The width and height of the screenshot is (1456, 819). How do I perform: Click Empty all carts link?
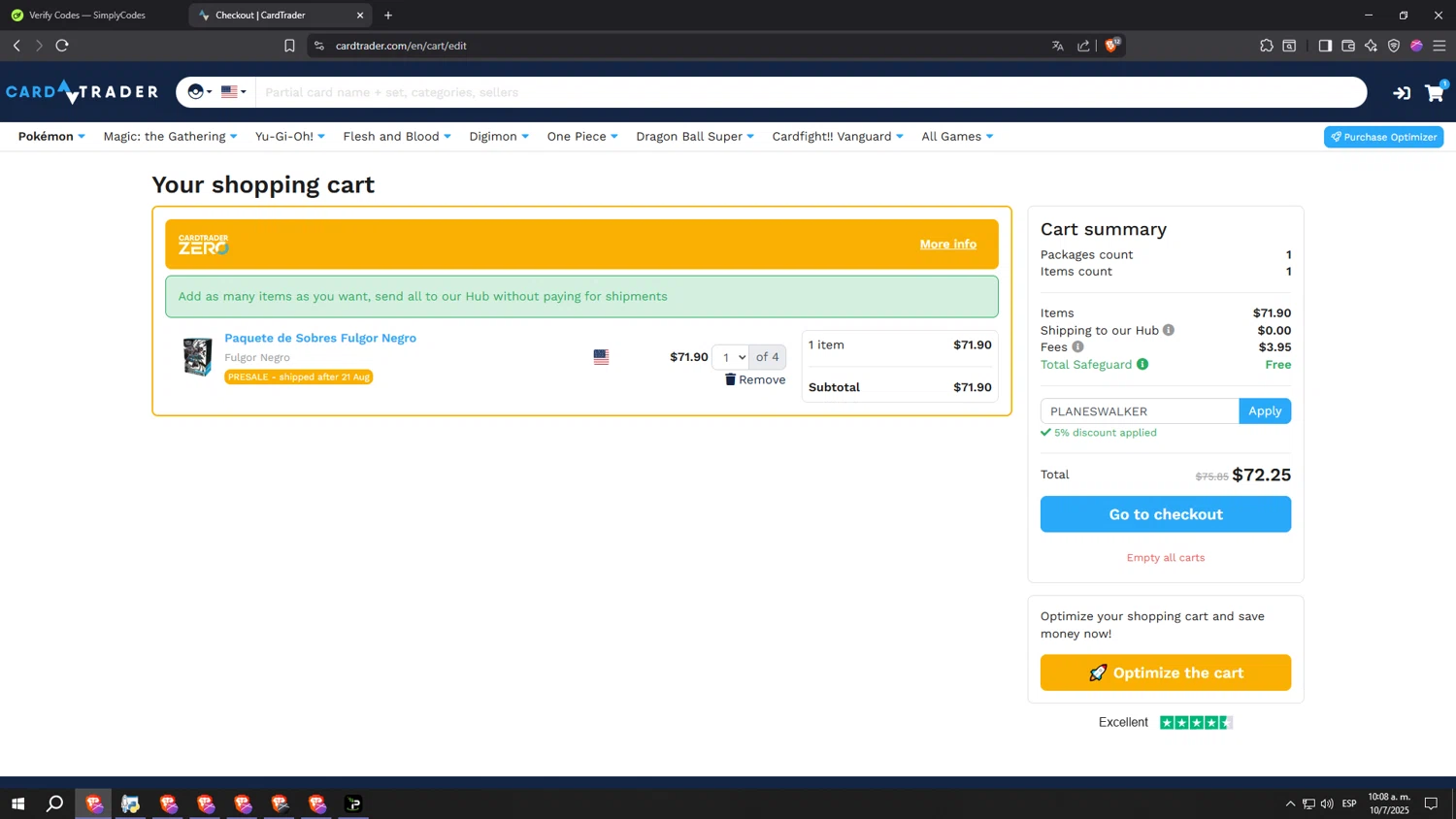point(1166,558)
